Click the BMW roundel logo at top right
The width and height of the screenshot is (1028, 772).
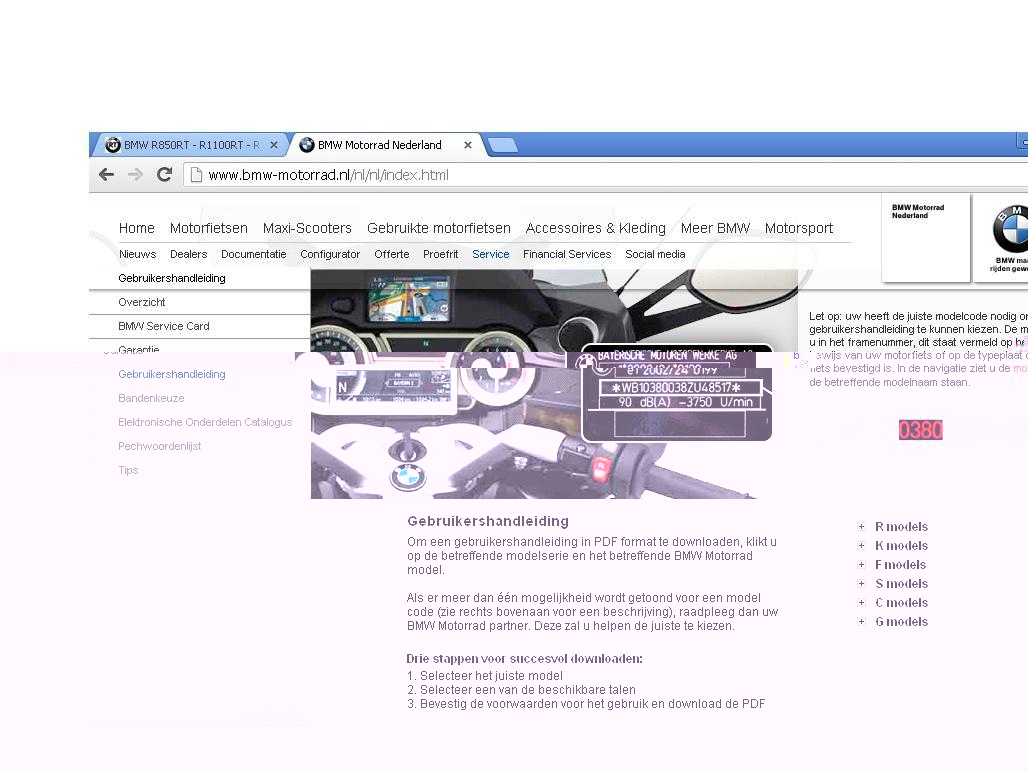pos(1008,230)
